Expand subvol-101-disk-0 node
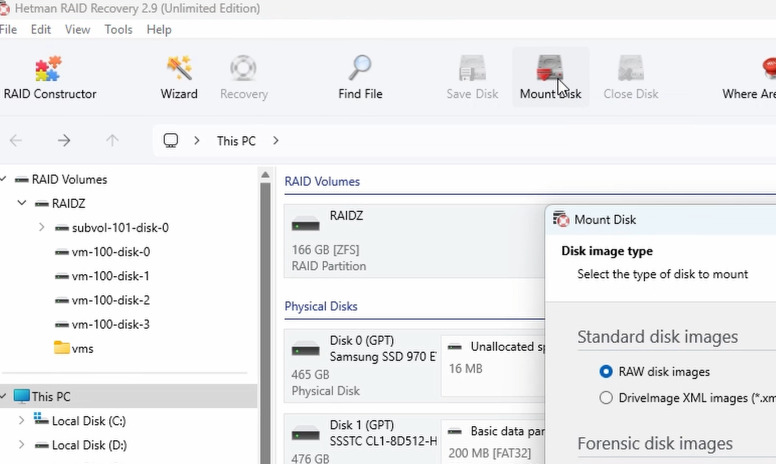This screenshot has height=464, width=776. point(42,228)
